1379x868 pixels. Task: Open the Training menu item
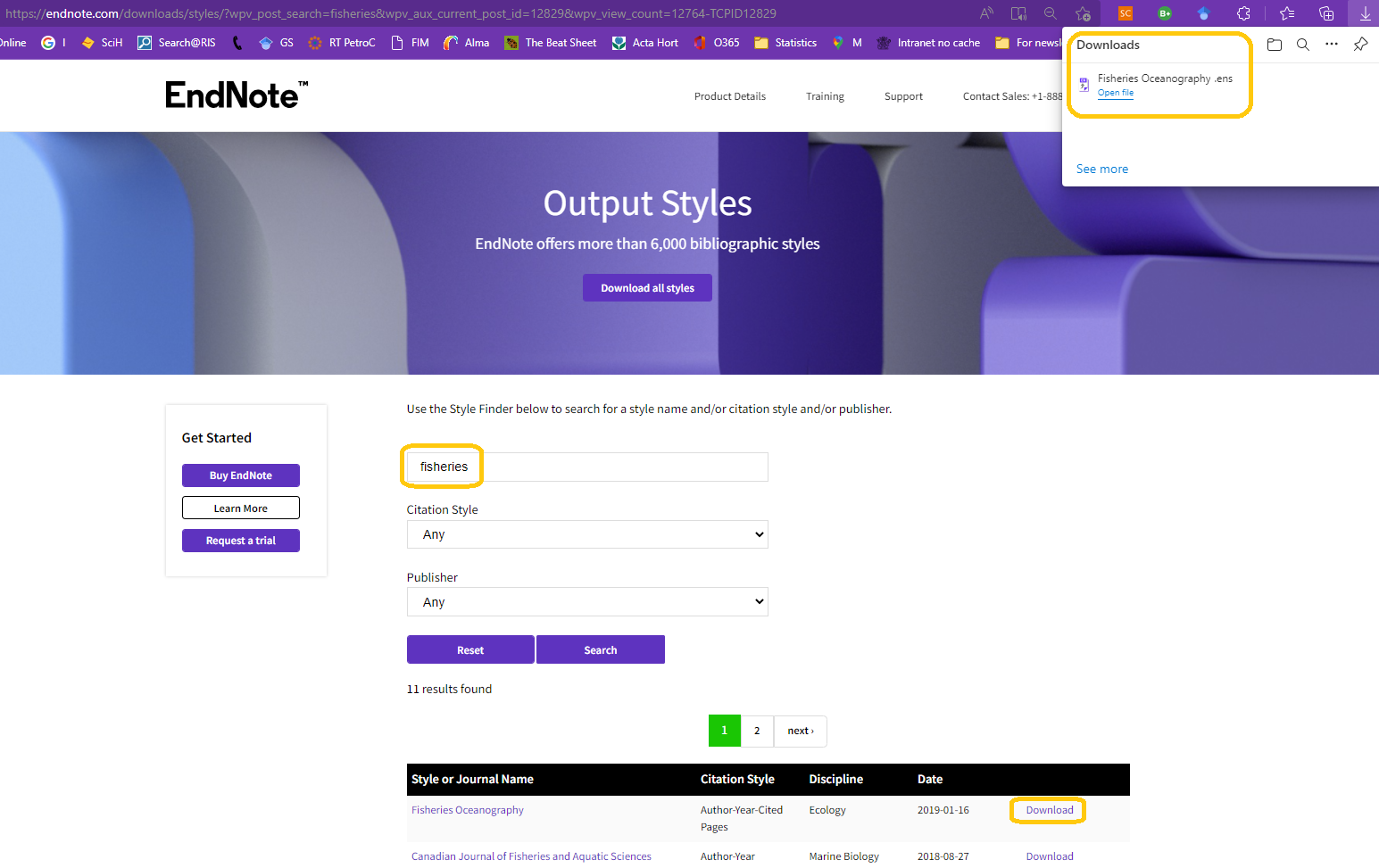(x=825, y=96)
